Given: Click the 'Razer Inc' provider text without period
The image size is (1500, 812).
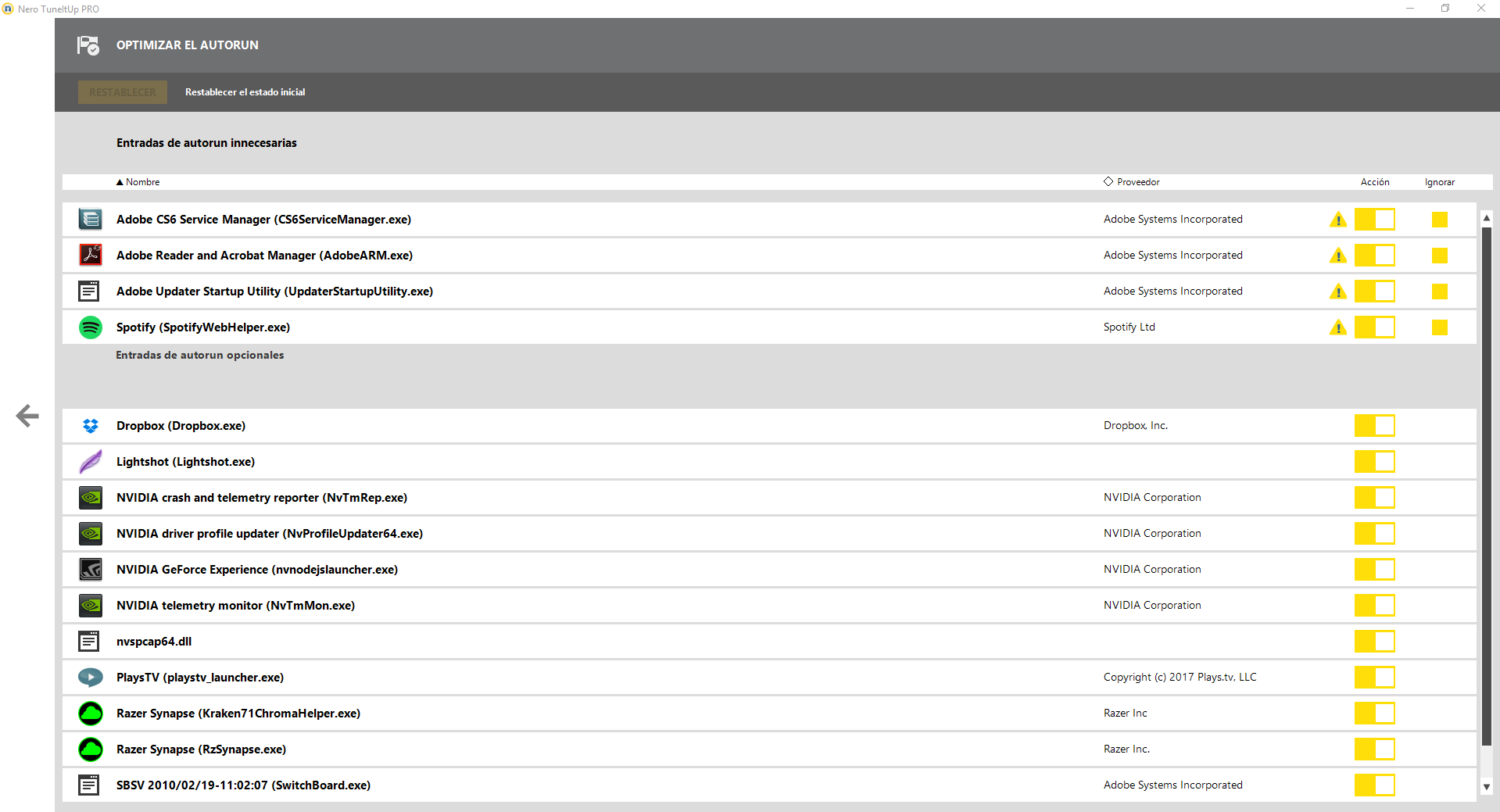Looking at the screenshot, I should point(1126,714).
